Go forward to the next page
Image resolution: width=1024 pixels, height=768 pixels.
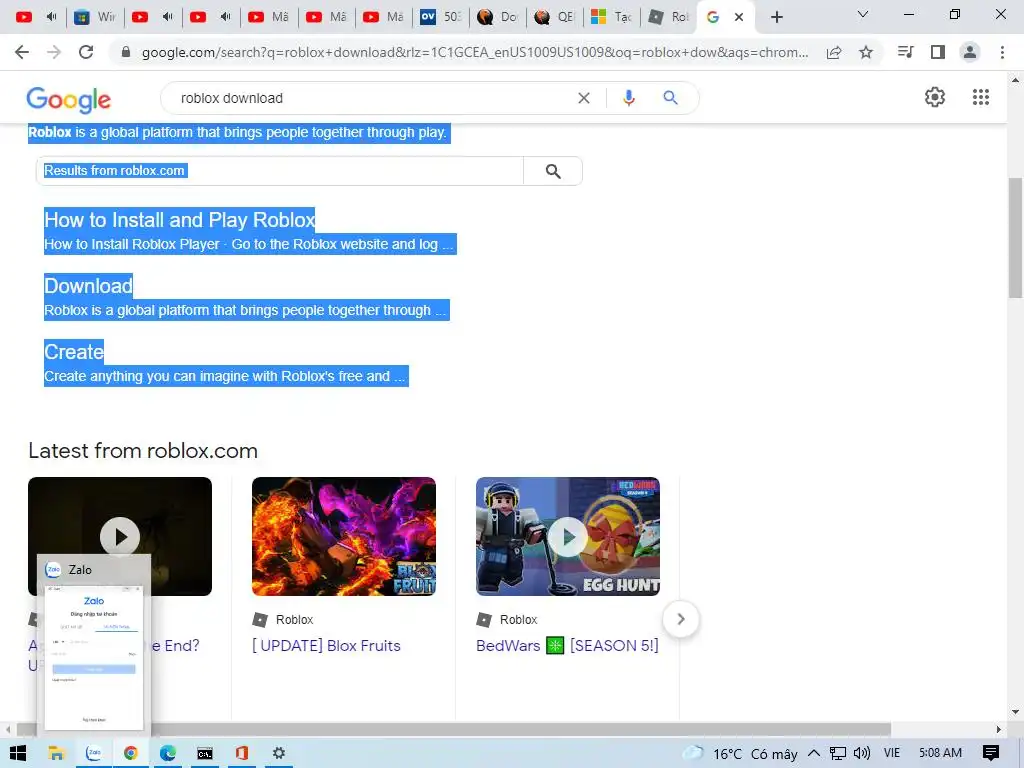tap(54, 52)
